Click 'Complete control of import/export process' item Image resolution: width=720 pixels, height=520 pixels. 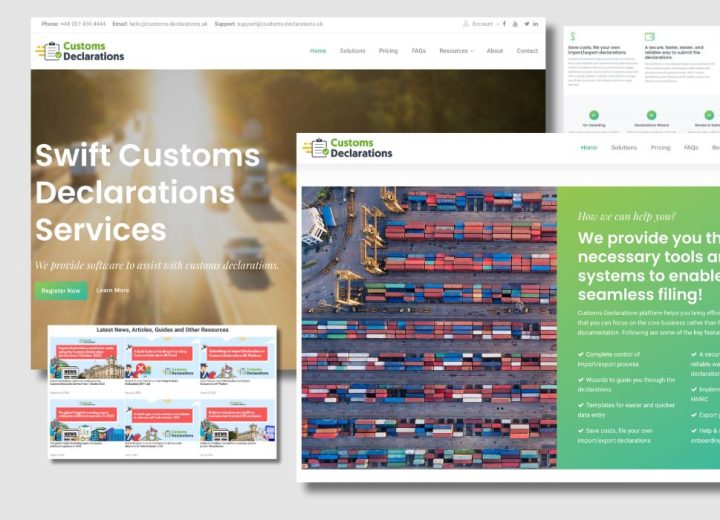click(608, 359)
